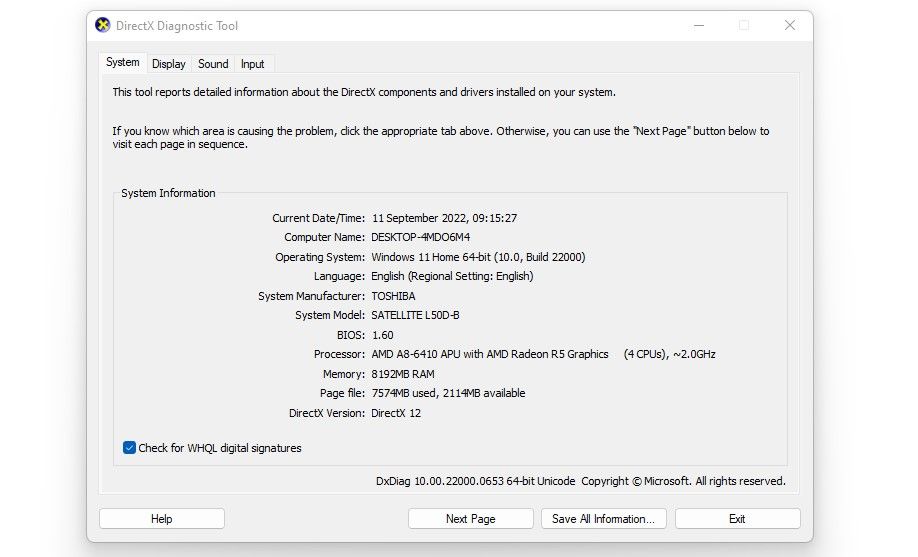
Task: Open the Input tab
Action: [x=252, y=64]
